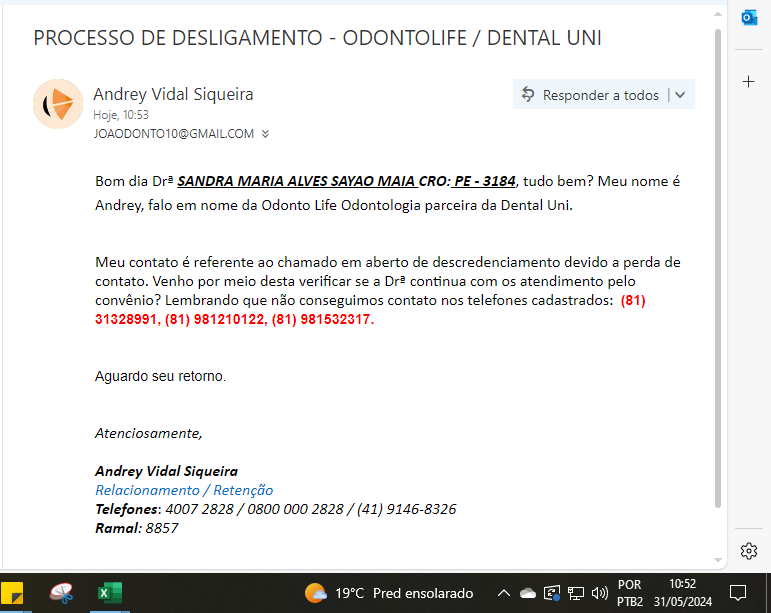
Task: Open the notification center icon
Action: point(738,593)
